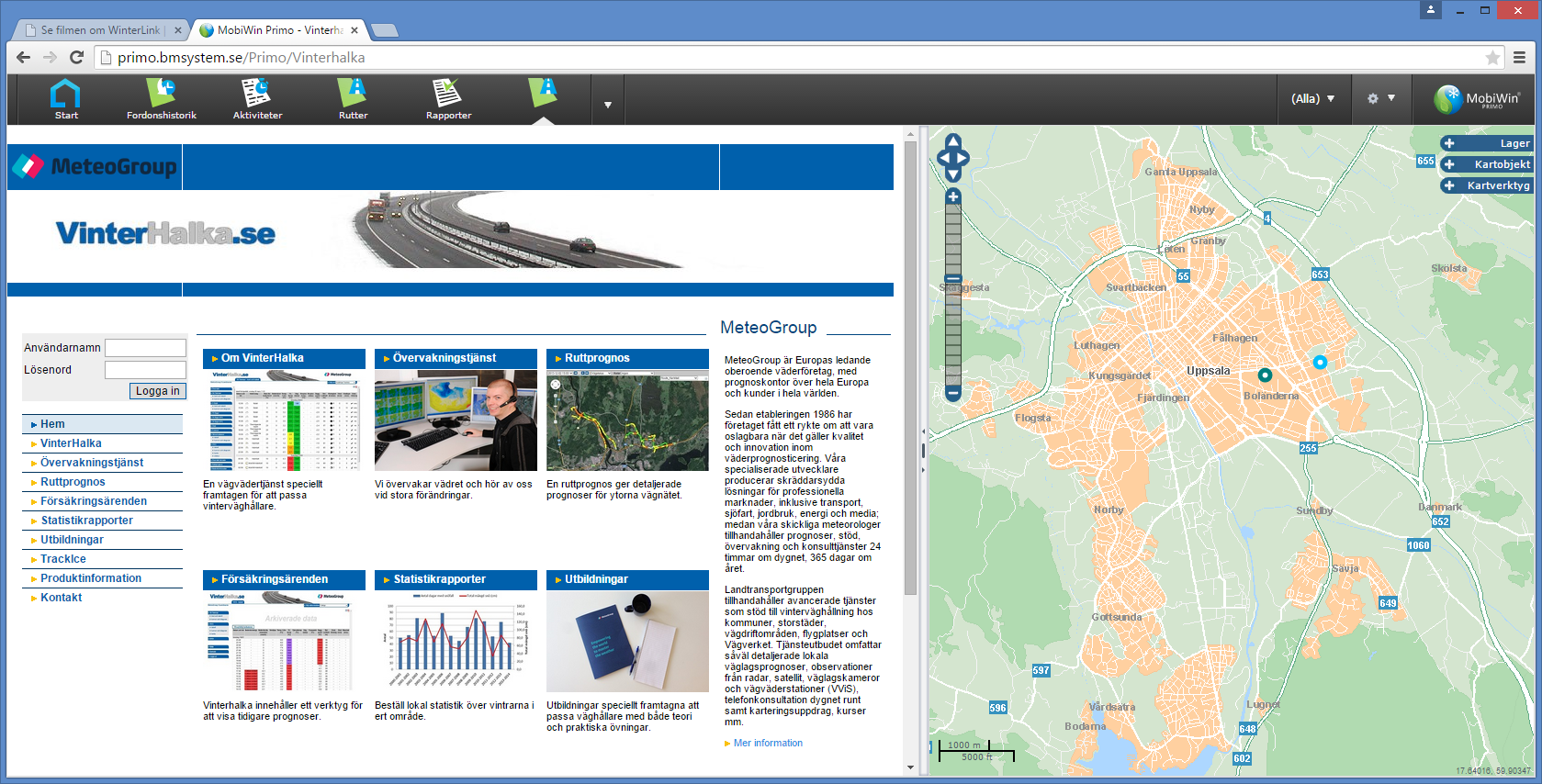The image size is (1542, 784).
Task: Zoom in the map with plus button
Action: [953, 196]
